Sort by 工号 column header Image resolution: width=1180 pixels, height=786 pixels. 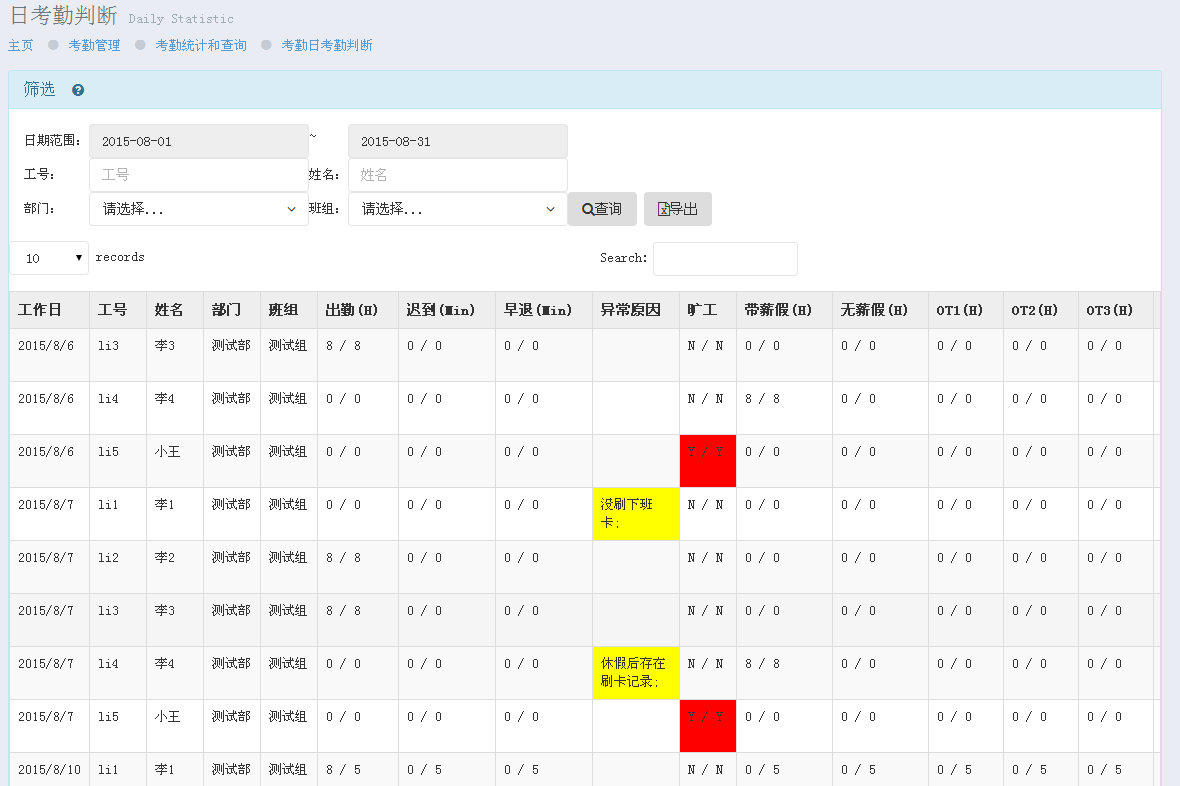118,310
